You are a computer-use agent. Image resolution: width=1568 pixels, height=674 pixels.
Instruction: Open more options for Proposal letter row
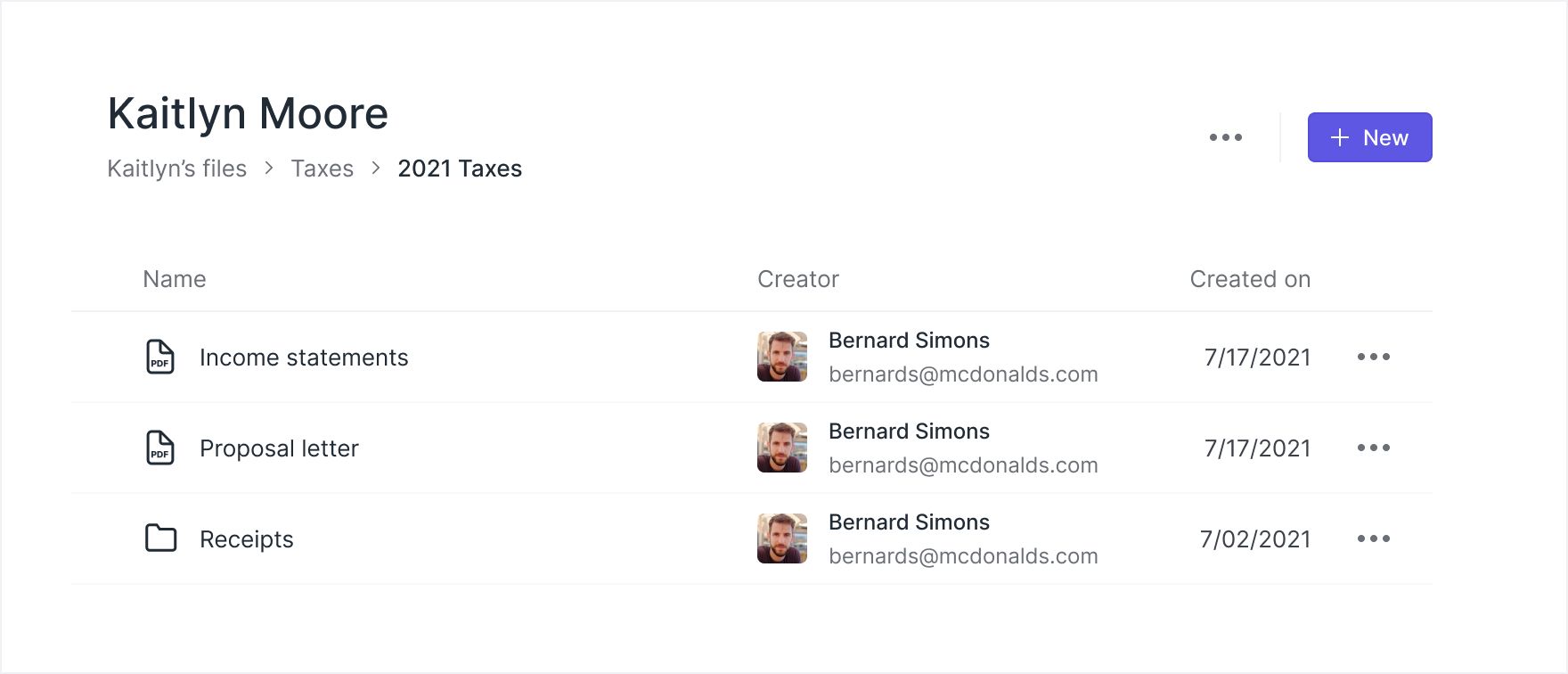(1373, 448)
